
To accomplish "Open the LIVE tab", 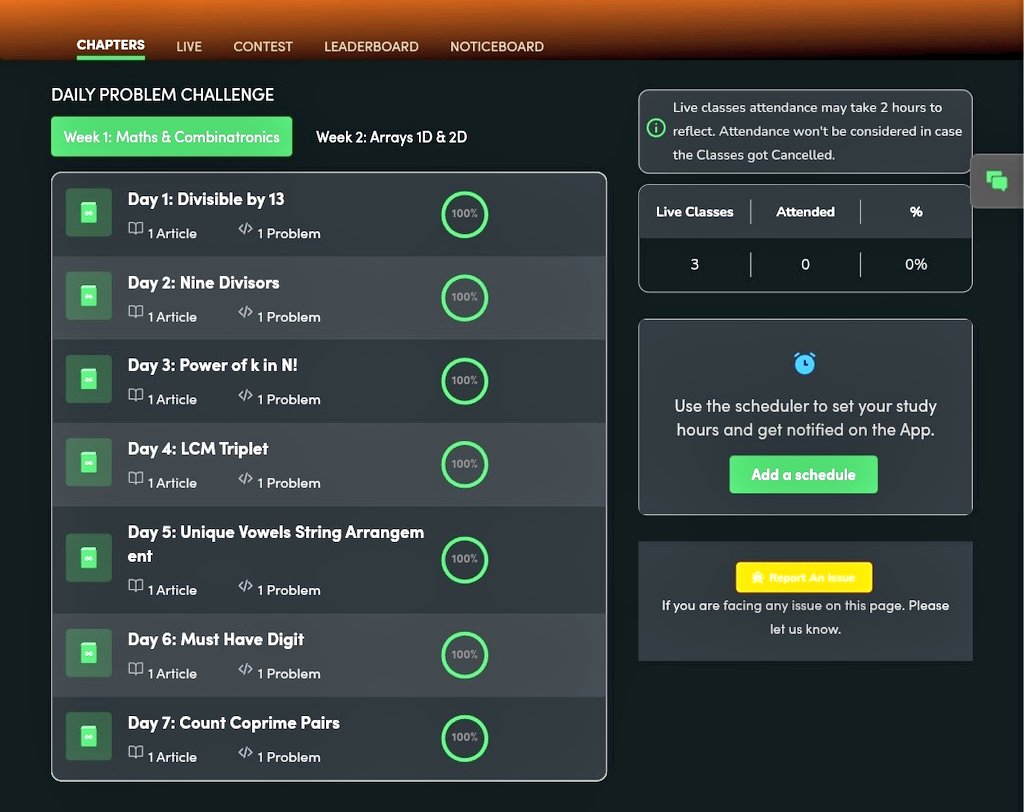I will pos(189,46).
